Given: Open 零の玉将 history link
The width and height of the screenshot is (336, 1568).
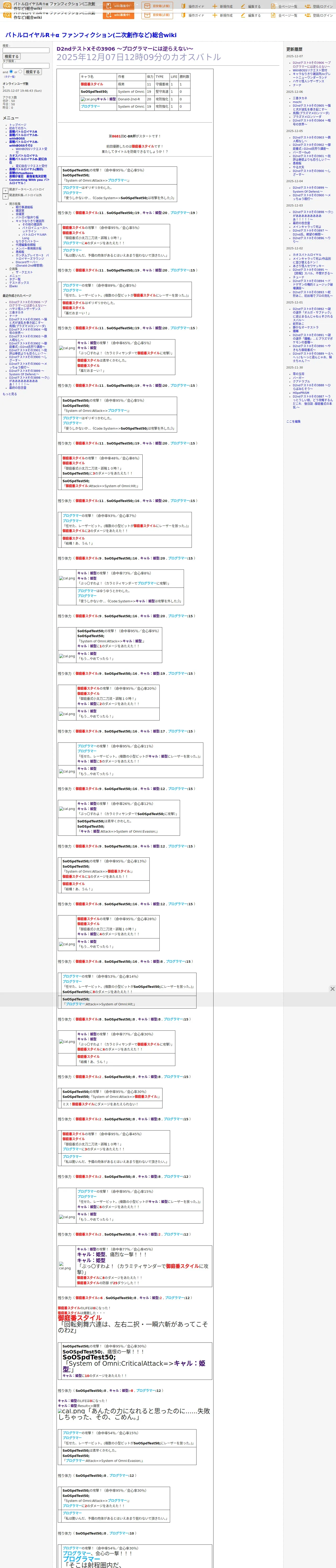Looking at the screenshot, I should coord(298,374).
